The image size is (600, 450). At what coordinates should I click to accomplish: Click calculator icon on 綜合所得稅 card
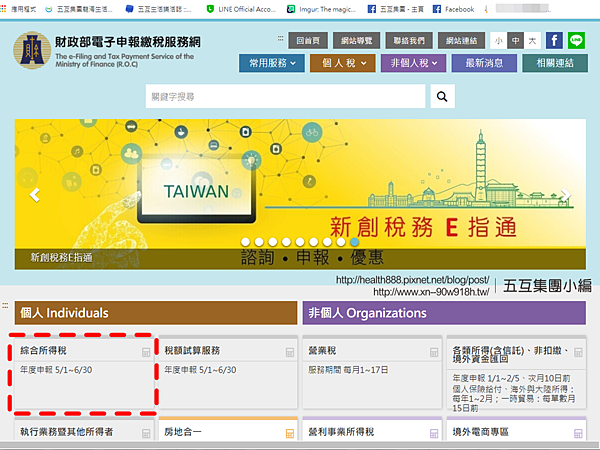point(146,352)
